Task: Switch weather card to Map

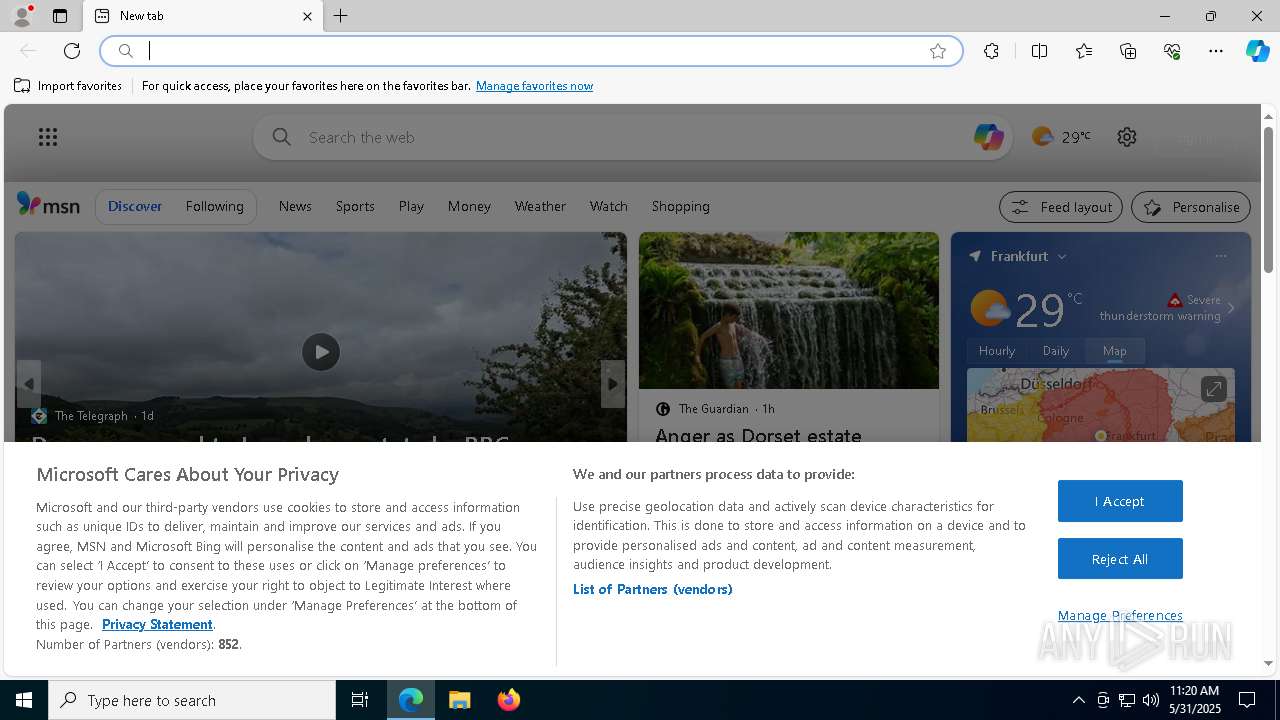Action: pos(1115,351)
